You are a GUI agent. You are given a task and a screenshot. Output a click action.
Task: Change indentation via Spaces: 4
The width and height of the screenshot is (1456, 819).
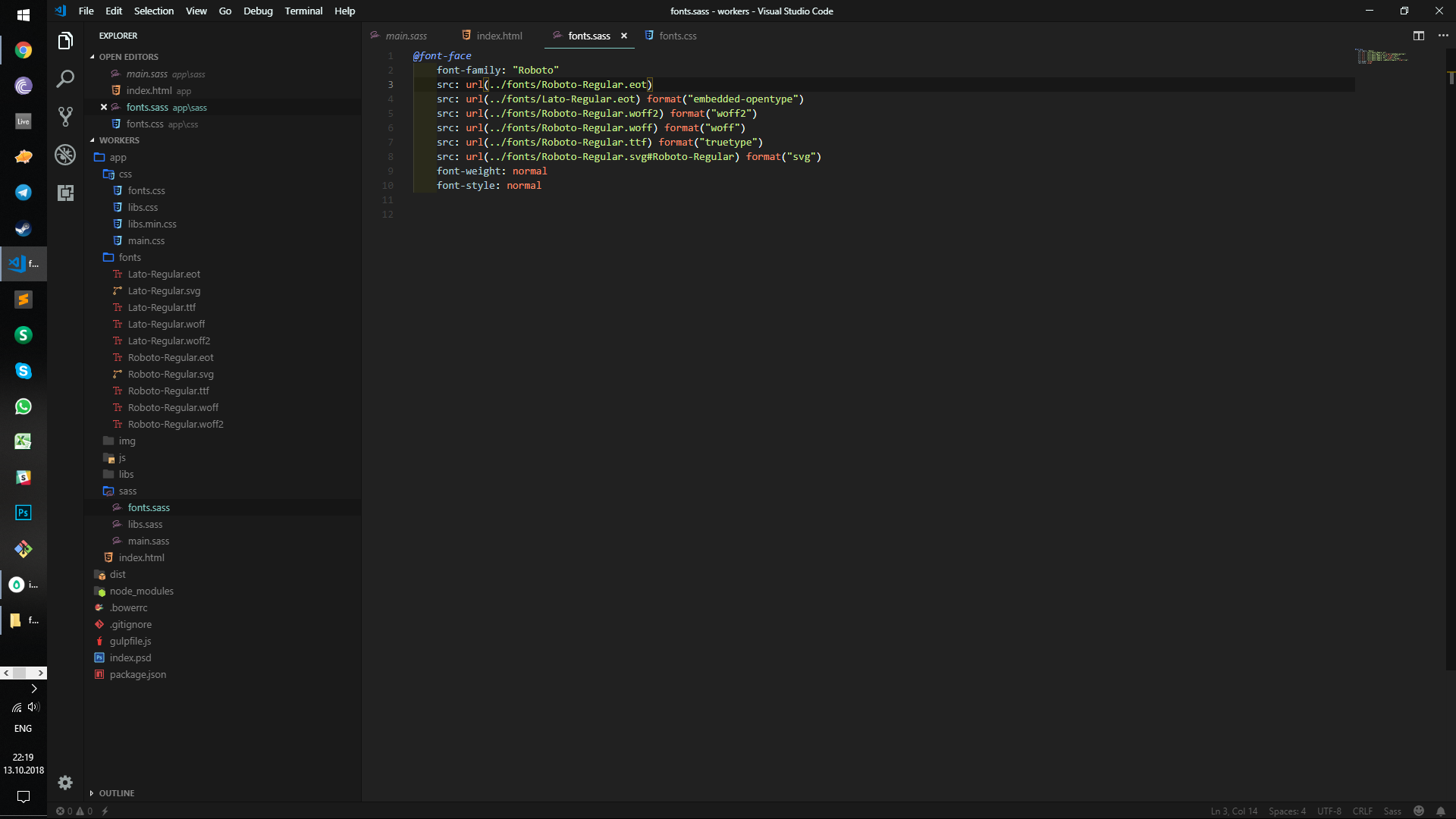pos(1287,811)
